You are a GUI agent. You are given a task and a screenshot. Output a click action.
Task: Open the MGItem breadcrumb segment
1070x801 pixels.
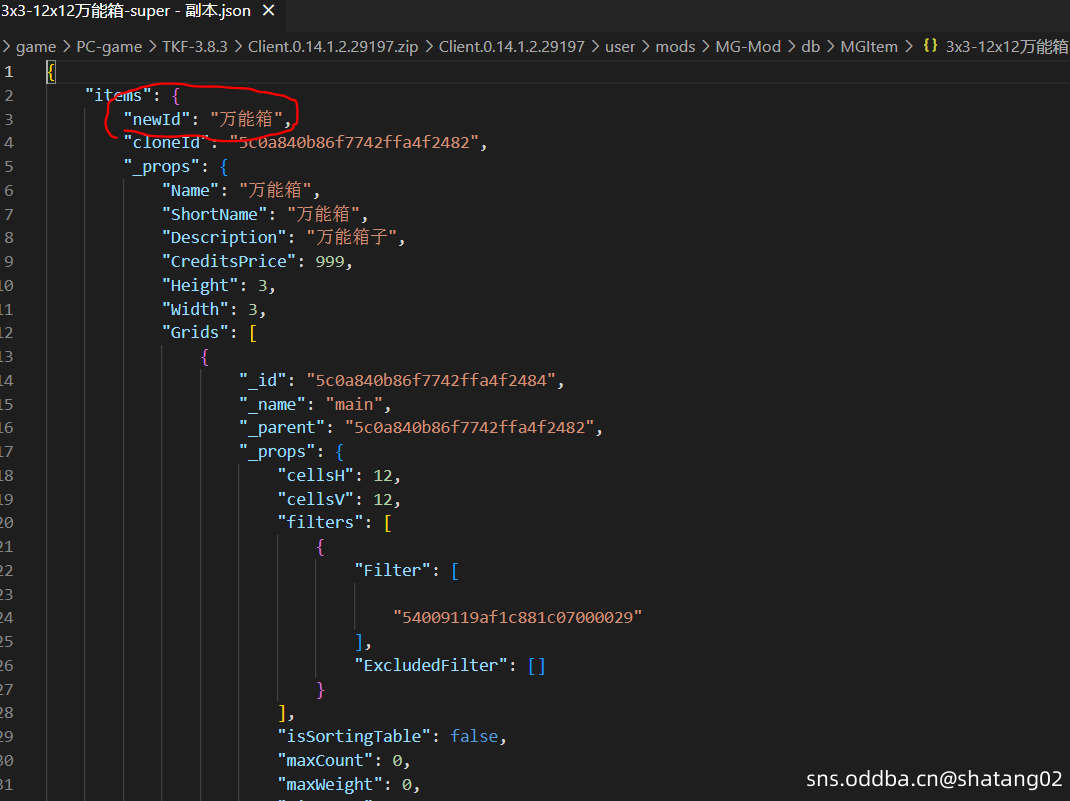click(x=869, y=46)
